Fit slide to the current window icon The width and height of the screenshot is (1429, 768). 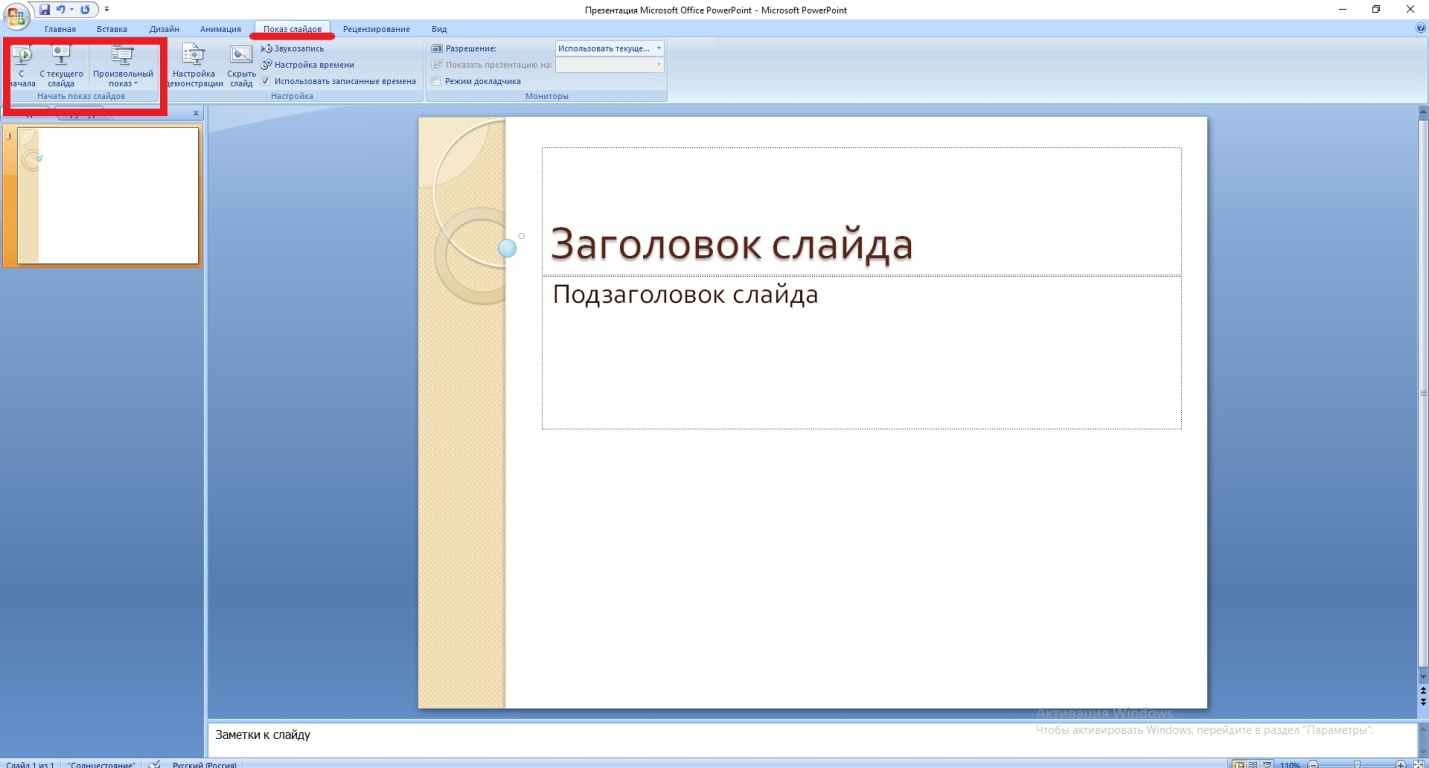pyautogui.click(x=1419, y=763)
